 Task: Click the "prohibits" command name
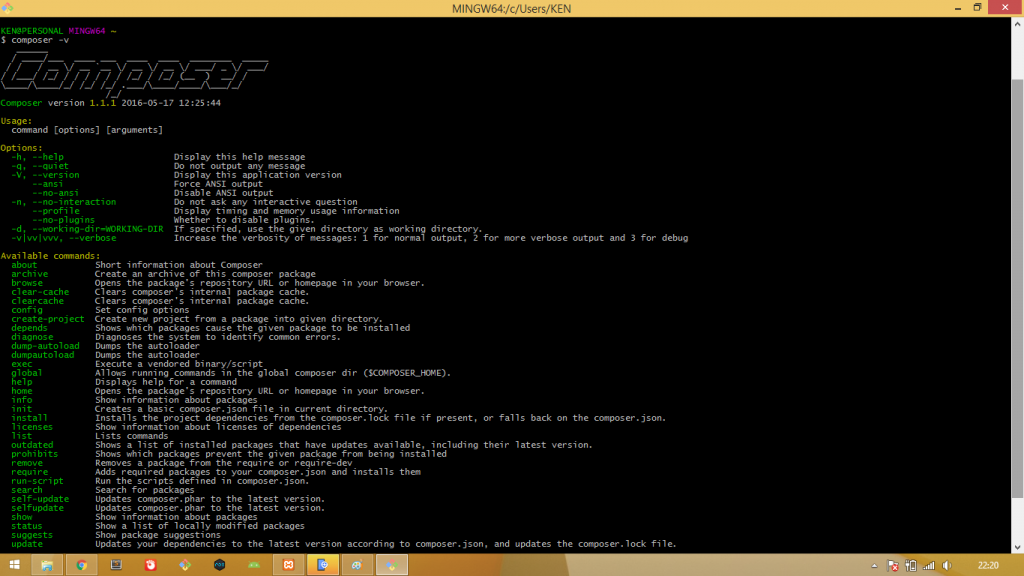tap(35, 454)
